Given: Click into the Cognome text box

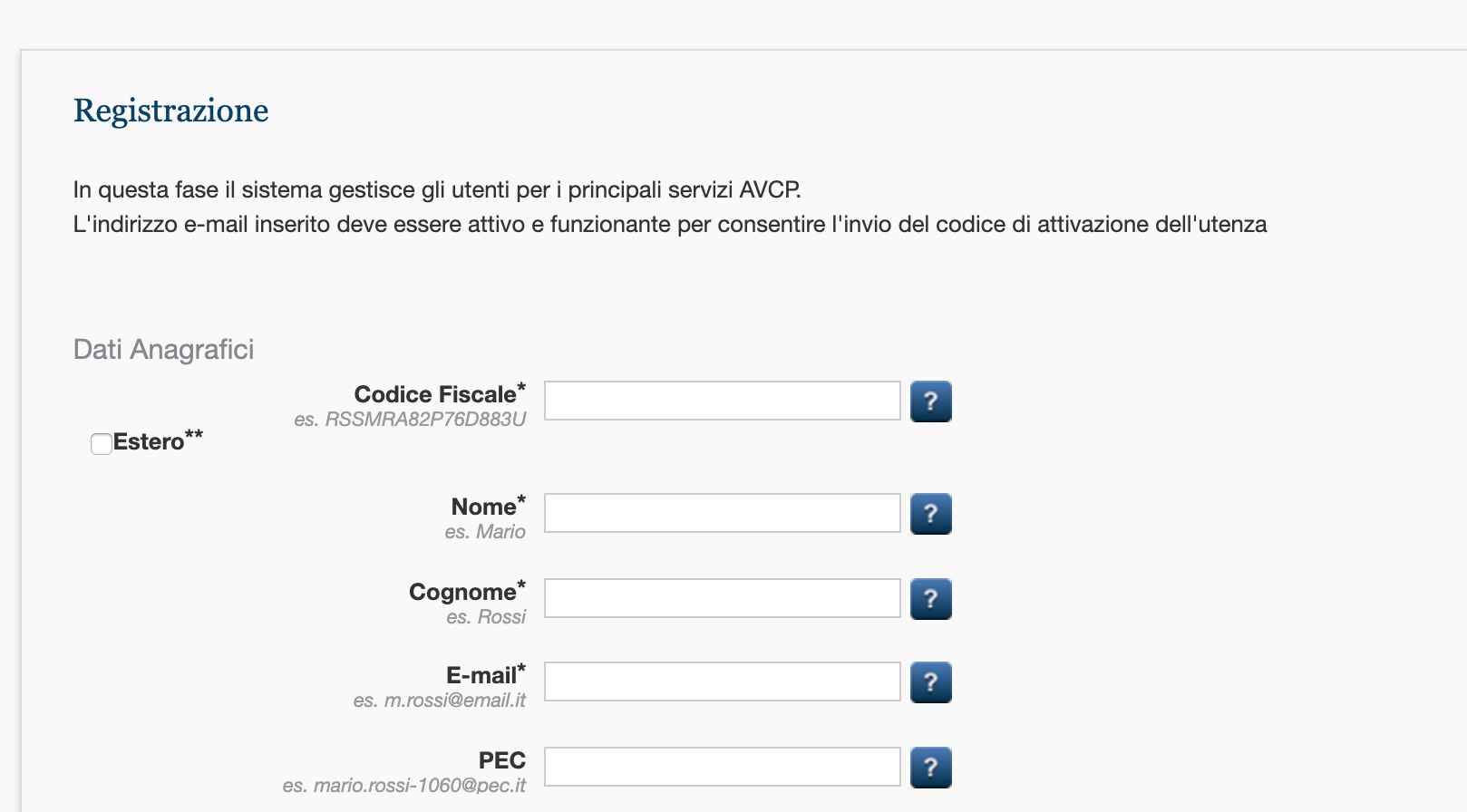Looking at the screenshot, I should [723, 598].
